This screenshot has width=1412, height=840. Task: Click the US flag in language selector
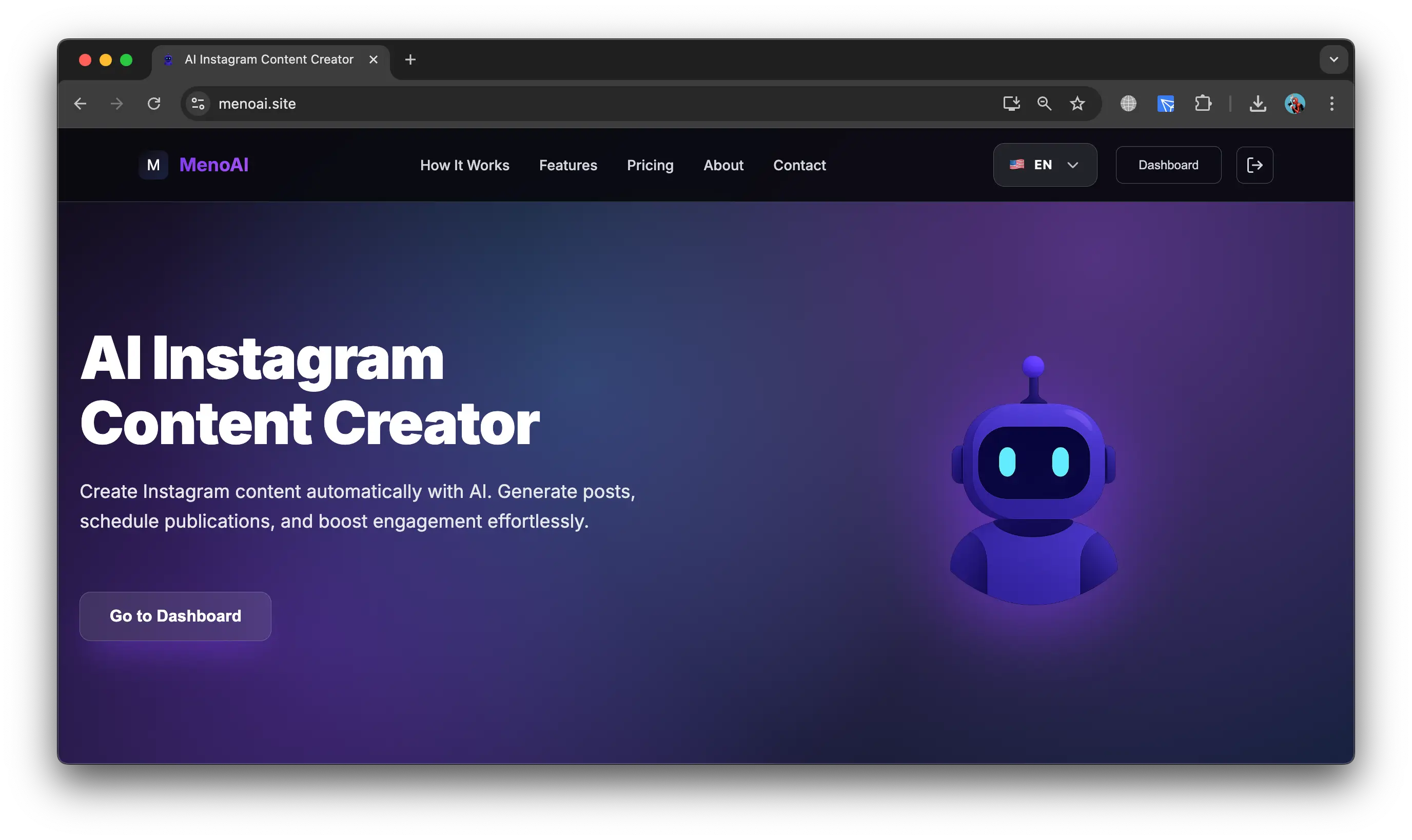tap(1017, 165)
